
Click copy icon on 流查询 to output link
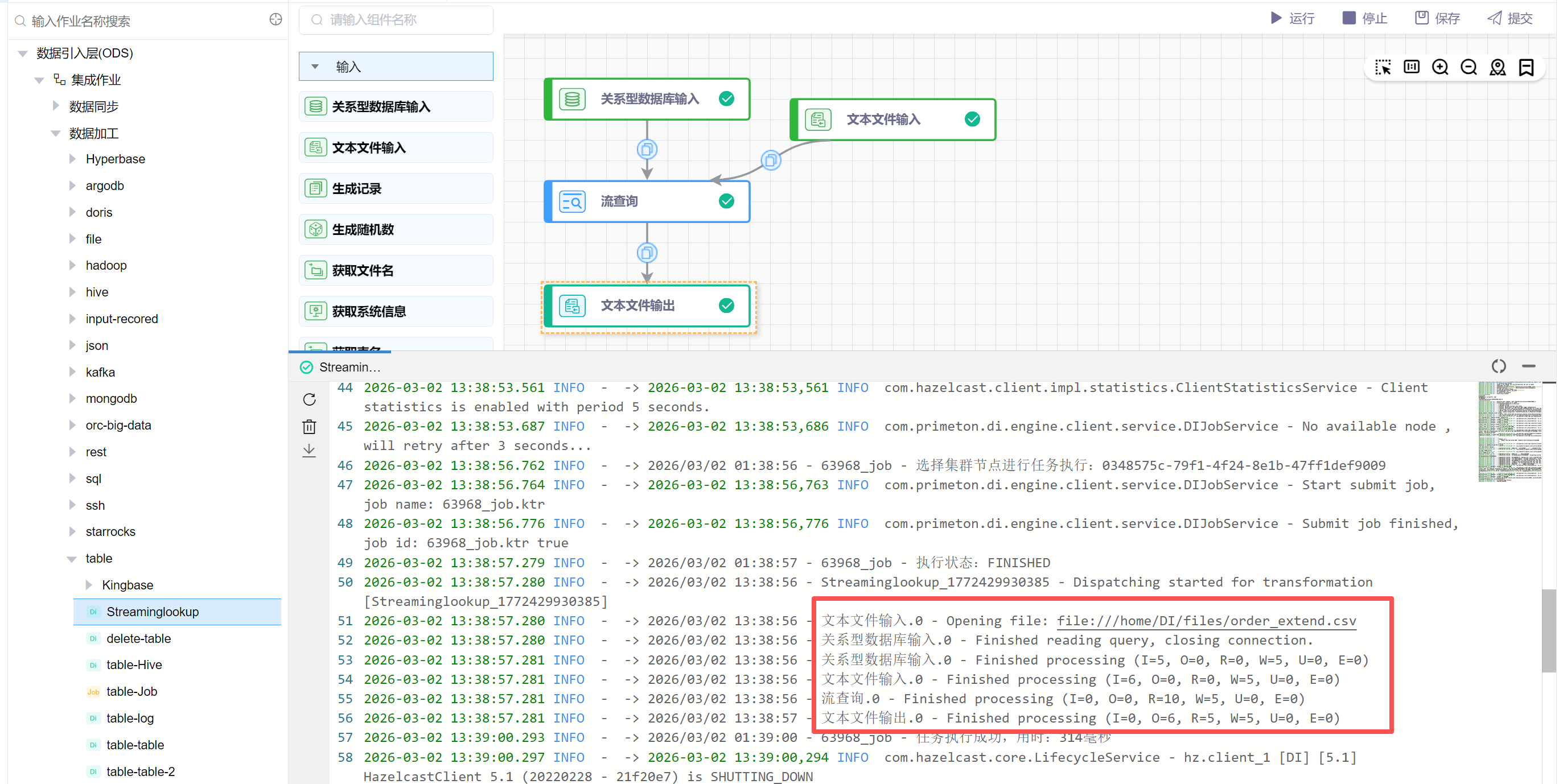pyautogui.click(x=646, y=253)
